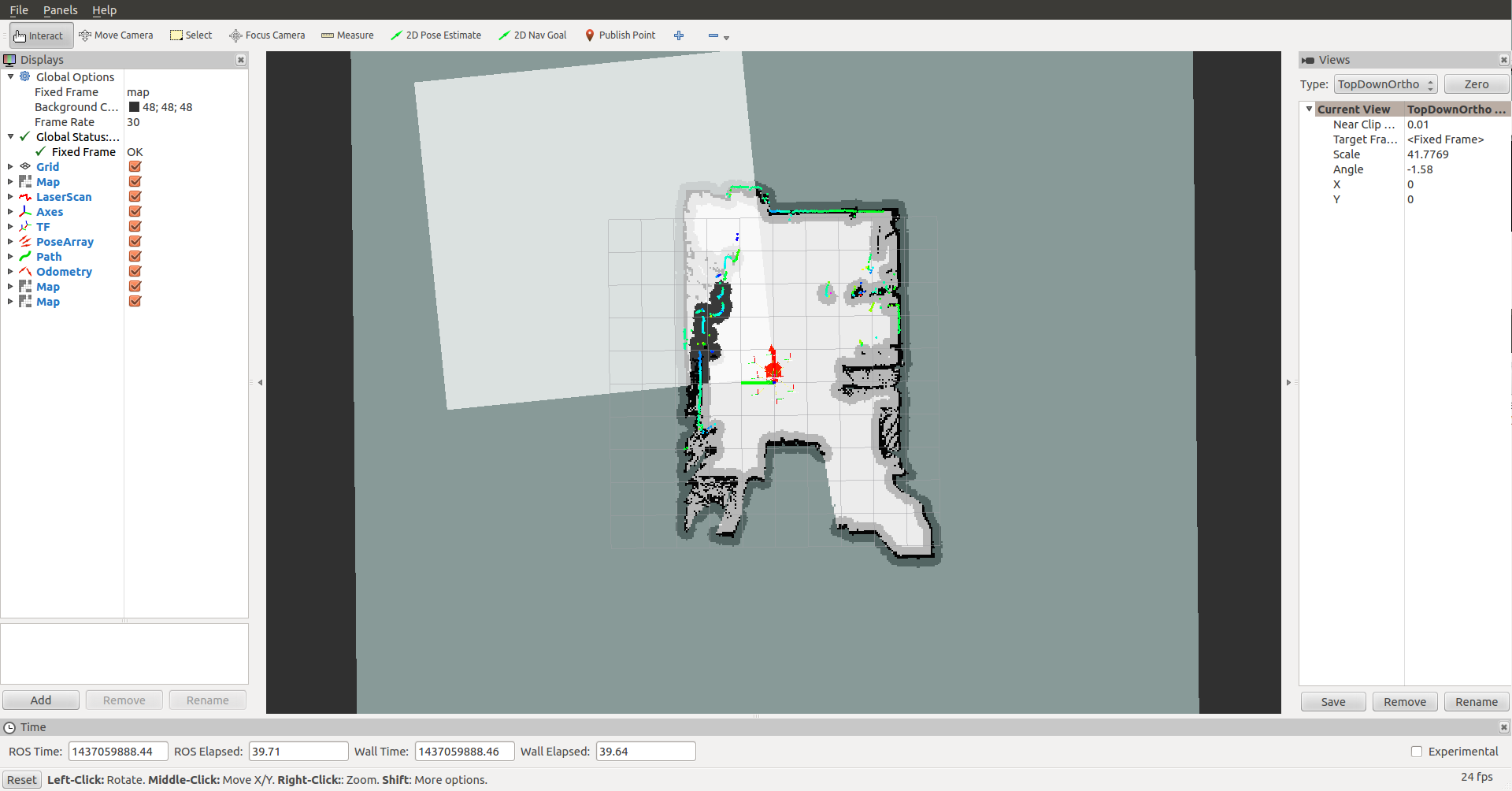
Task: Select the Fixed Frame value map
Action: pos(138,92)
